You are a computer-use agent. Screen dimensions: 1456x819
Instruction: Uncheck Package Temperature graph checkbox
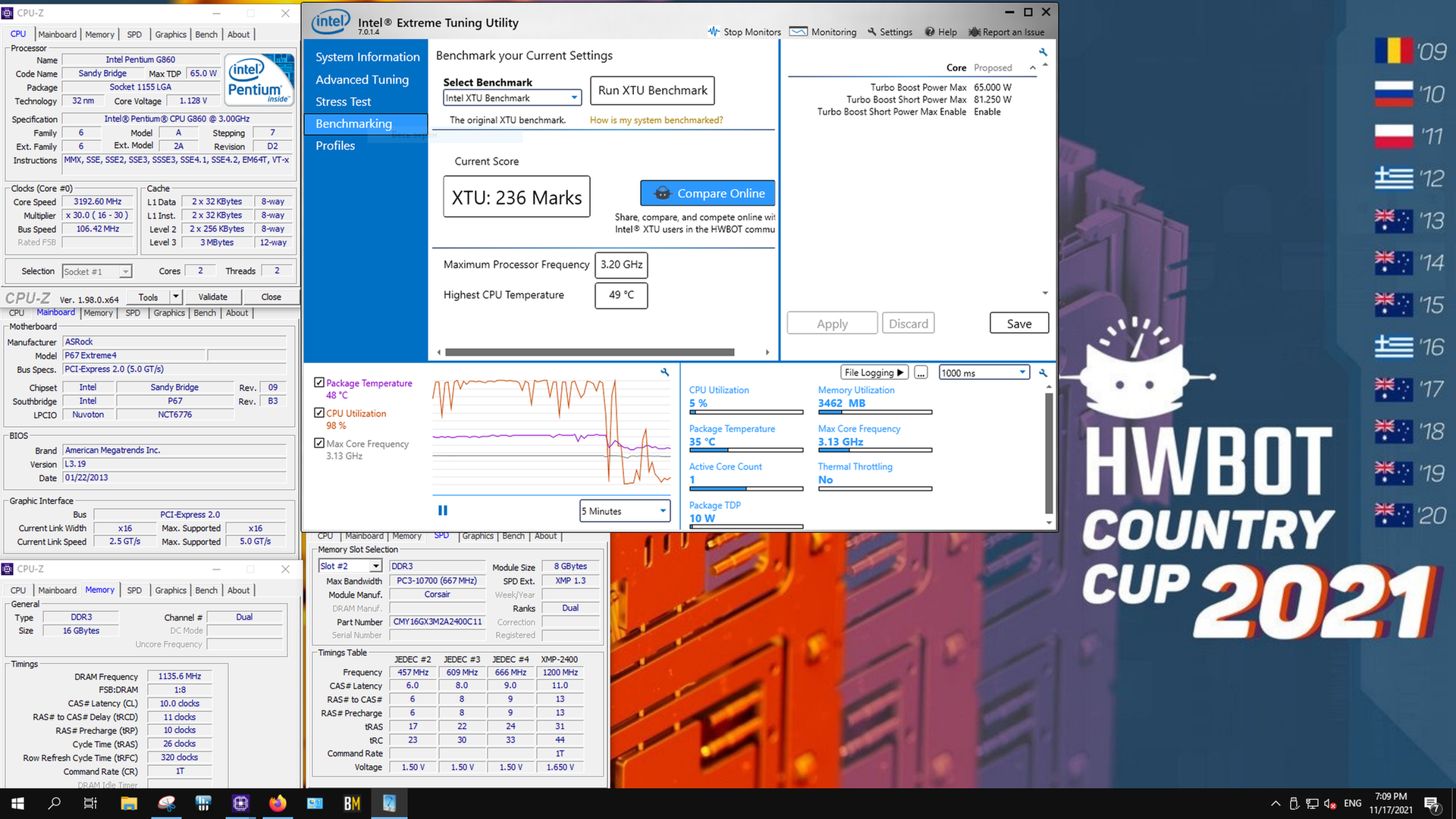point(319,383)
